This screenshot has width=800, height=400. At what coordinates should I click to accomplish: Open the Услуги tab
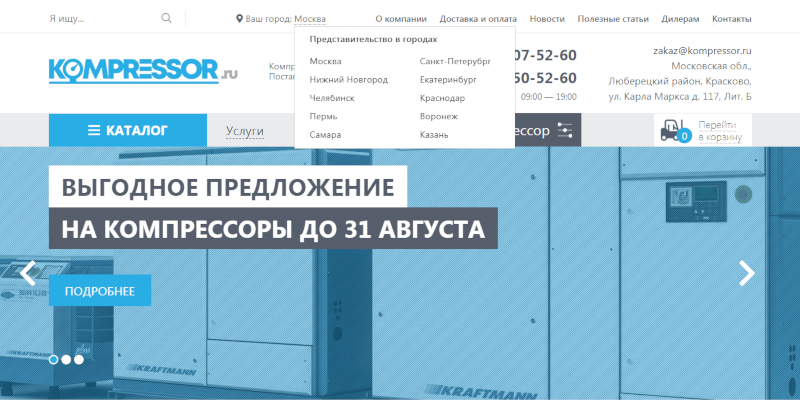(x=245, y=130)
